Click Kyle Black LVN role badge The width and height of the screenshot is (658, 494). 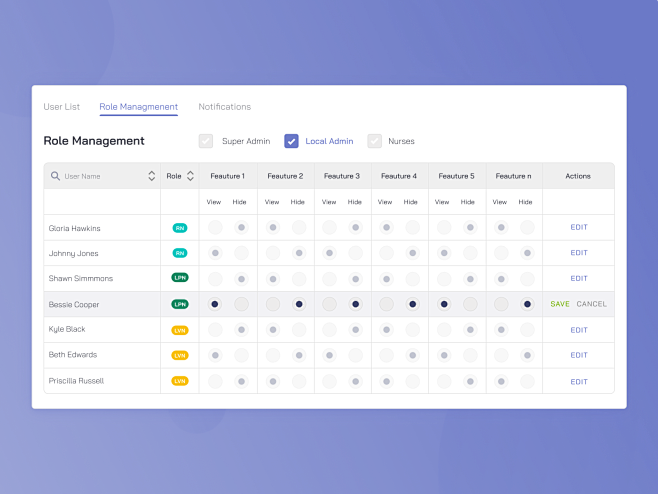(180, 330)
